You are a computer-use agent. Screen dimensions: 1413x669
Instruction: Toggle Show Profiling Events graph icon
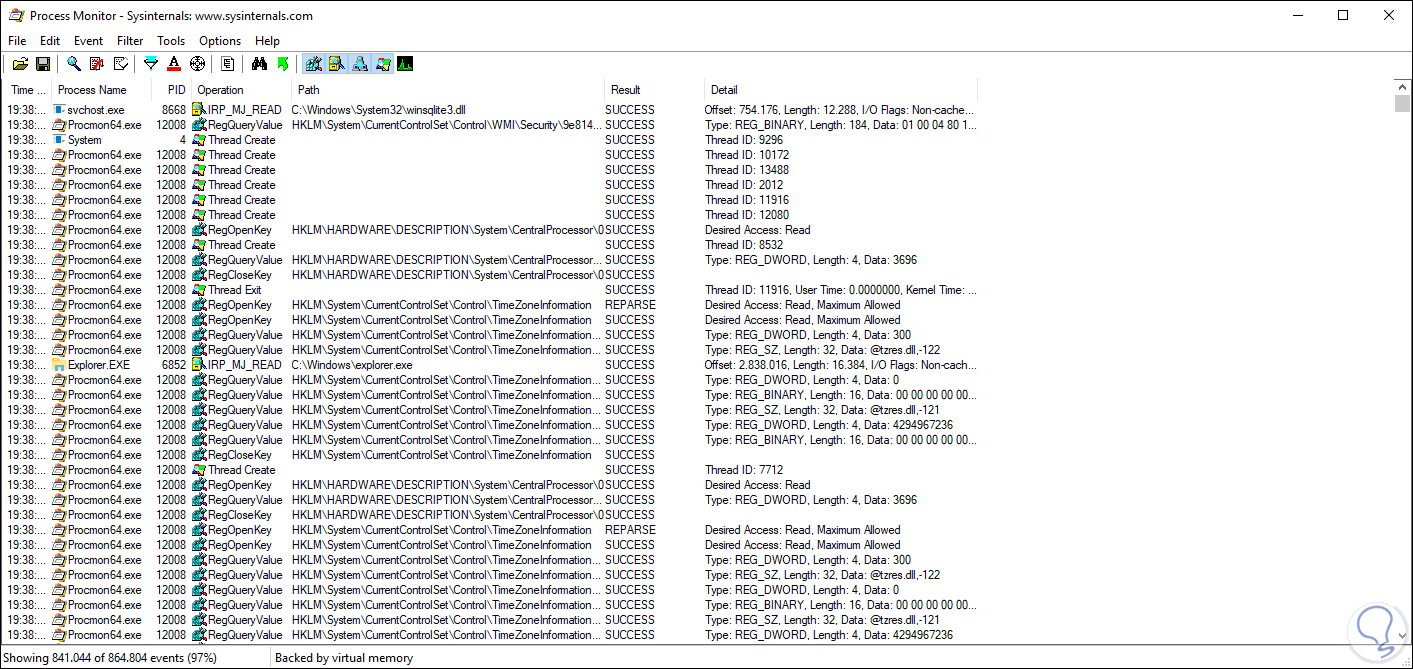point(405,64)
